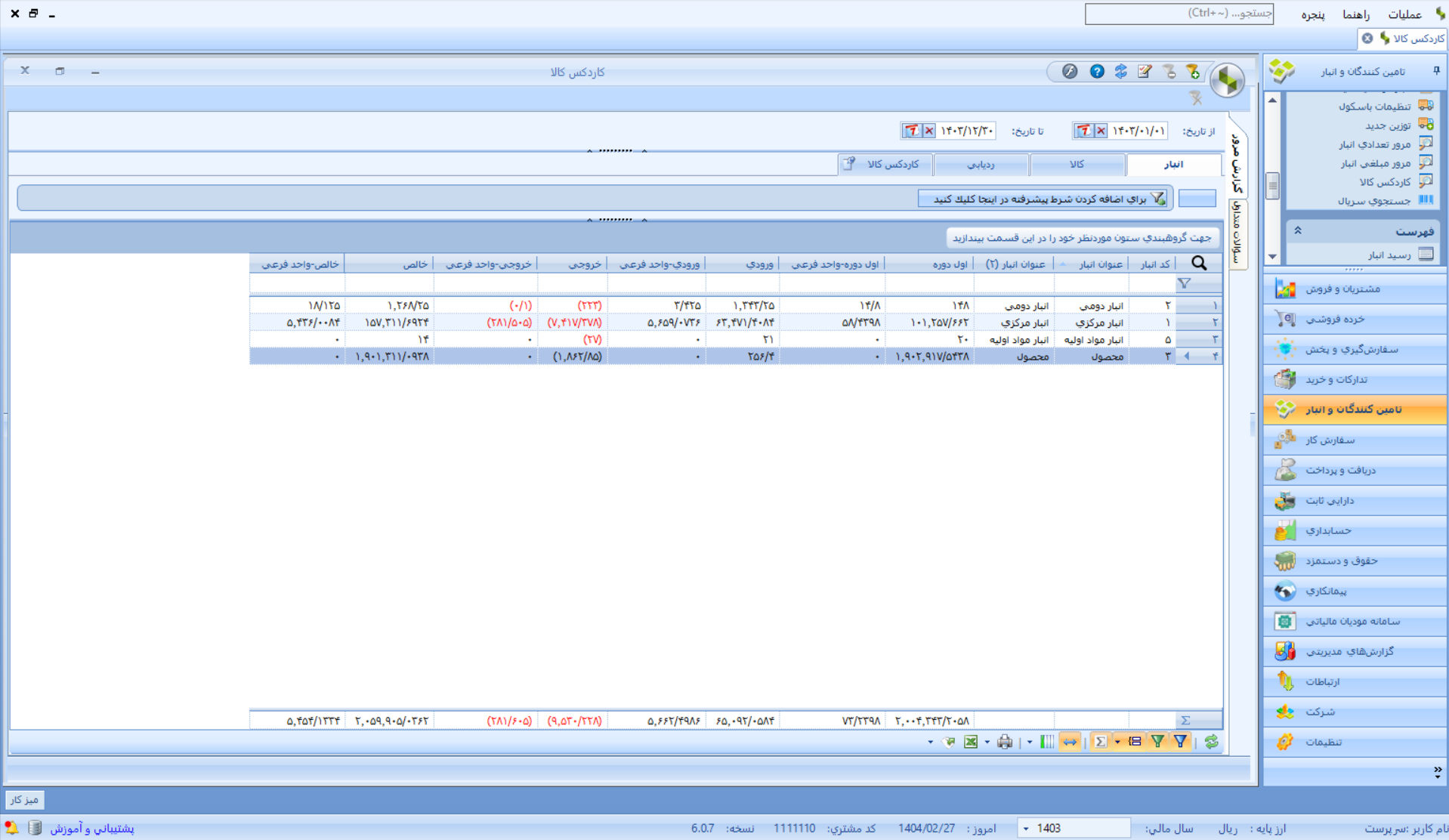Open the پشتیبانی و آموزش link
This screenshot has height=840, width=1449.
pyautogui.click(x=92, y=829)
